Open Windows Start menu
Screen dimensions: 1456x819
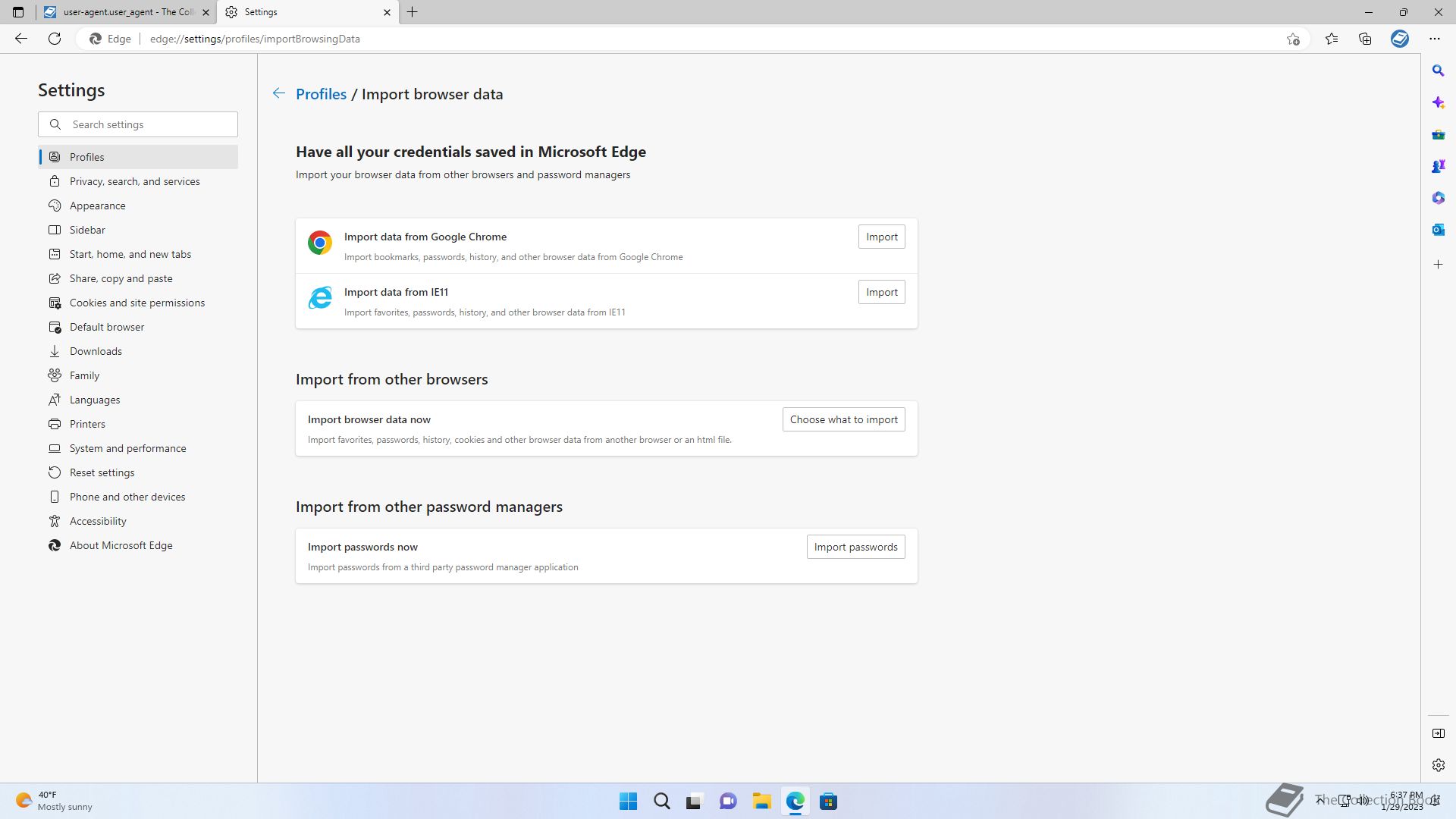628,802
